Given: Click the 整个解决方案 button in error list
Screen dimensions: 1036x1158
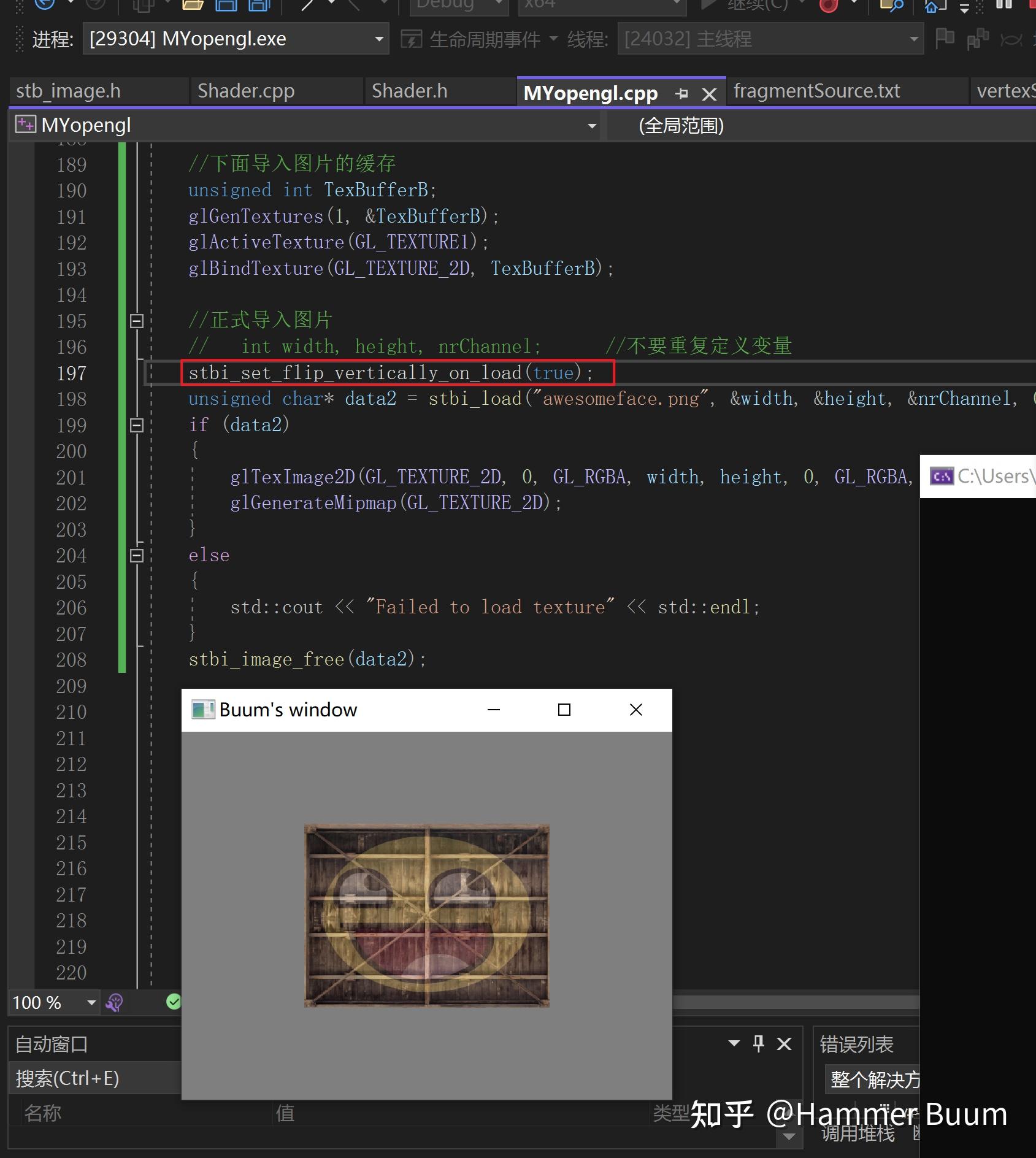Looking at the screenshot, I should point(873,1078).
